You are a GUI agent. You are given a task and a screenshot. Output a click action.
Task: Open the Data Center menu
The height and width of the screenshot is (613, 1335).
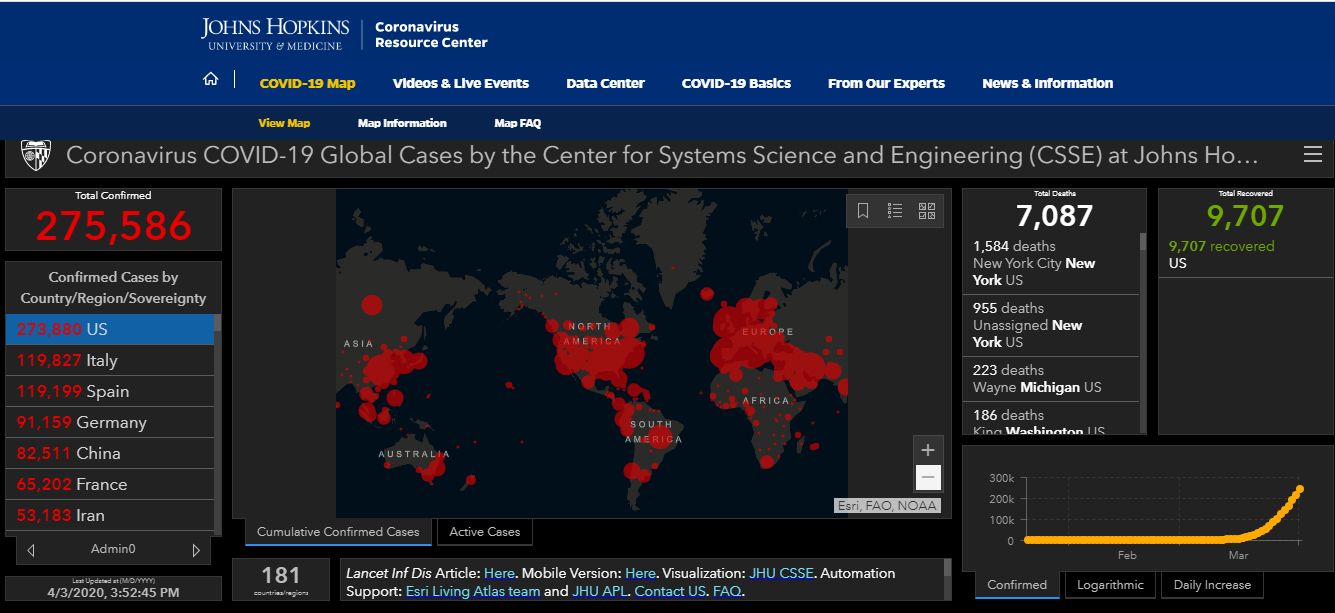[605, 83]
